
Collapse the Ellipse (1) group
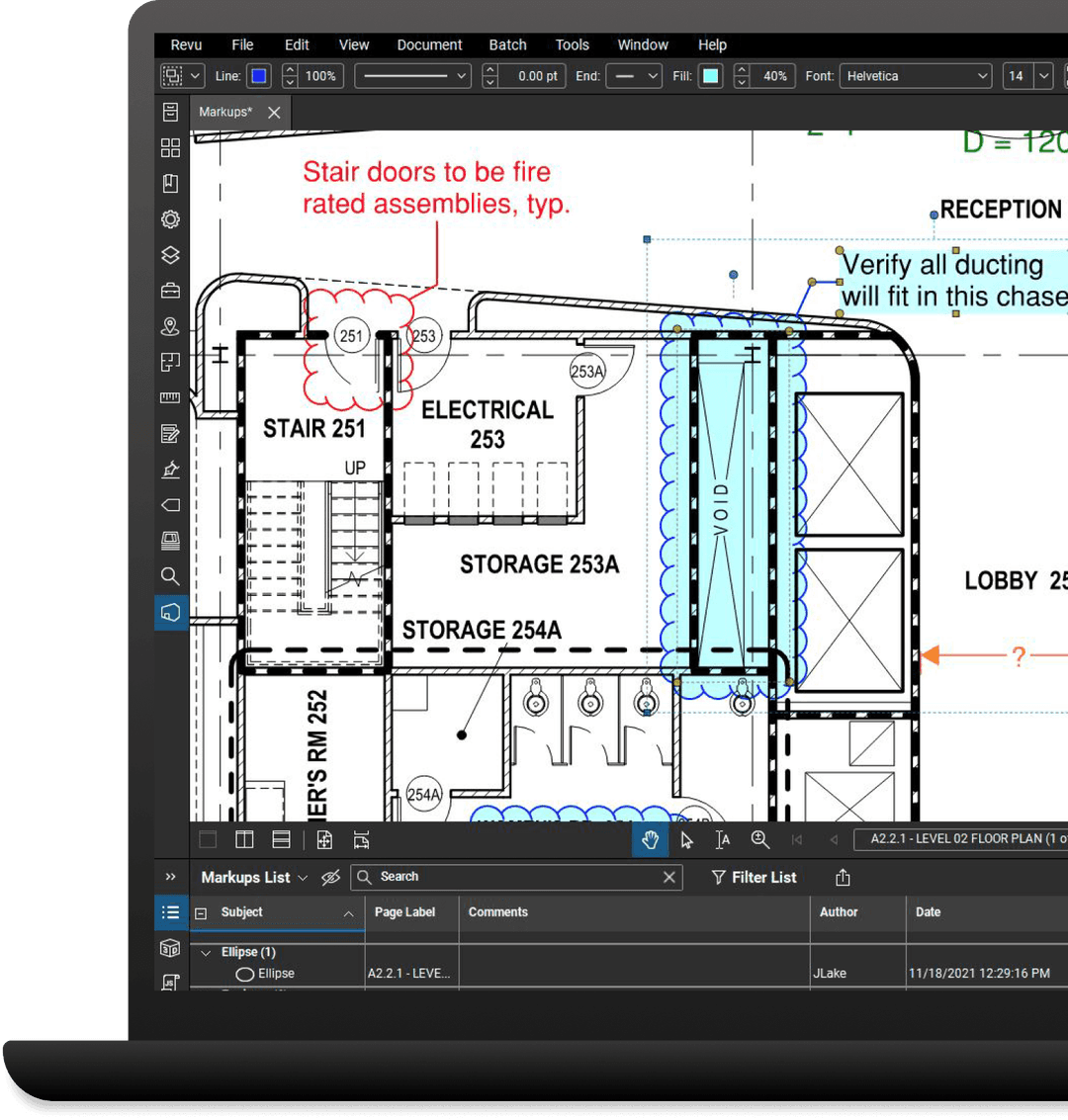pos(206,953)
